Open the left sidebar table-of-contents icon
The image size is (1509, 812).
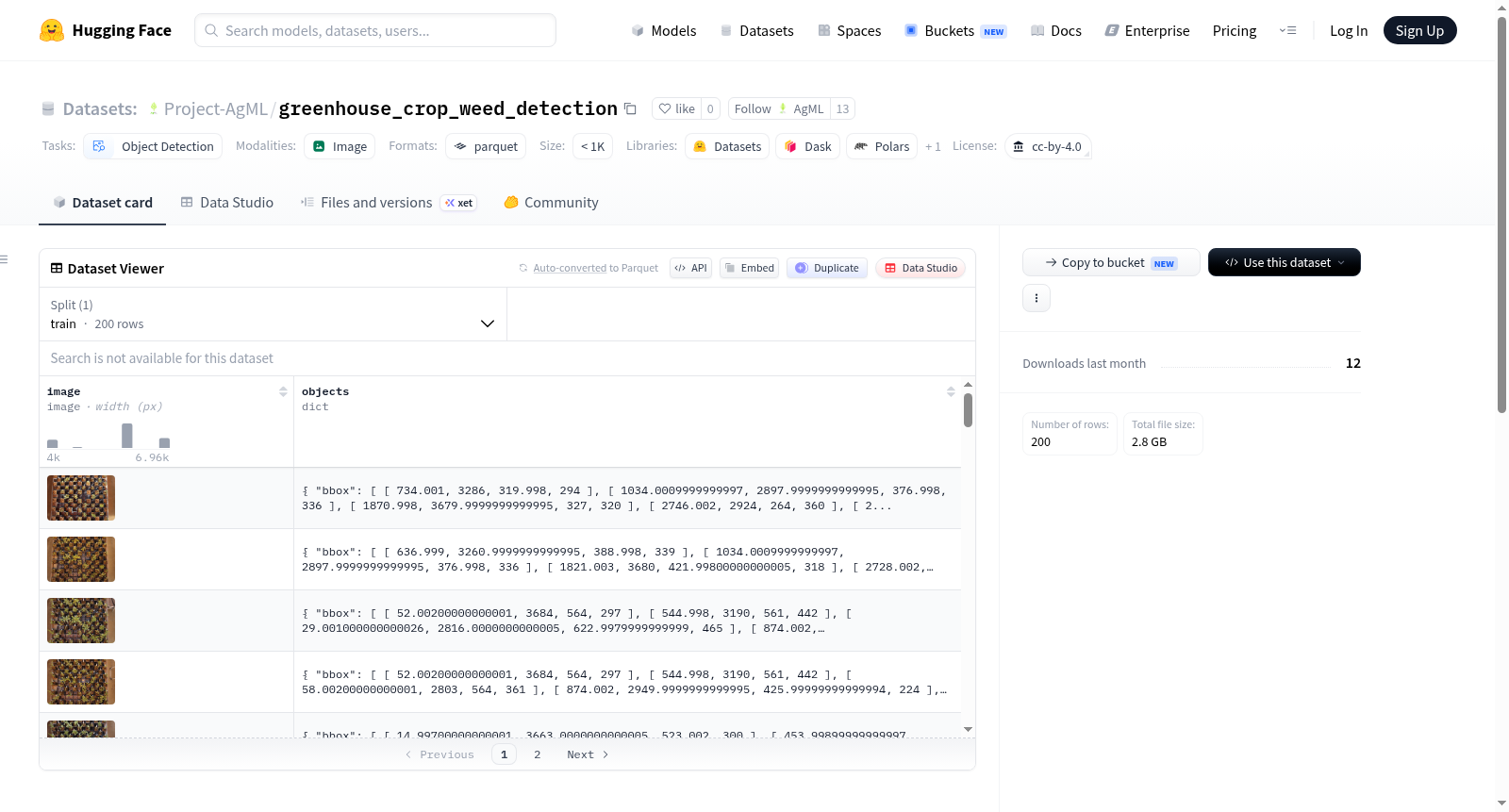click(4, 259)
